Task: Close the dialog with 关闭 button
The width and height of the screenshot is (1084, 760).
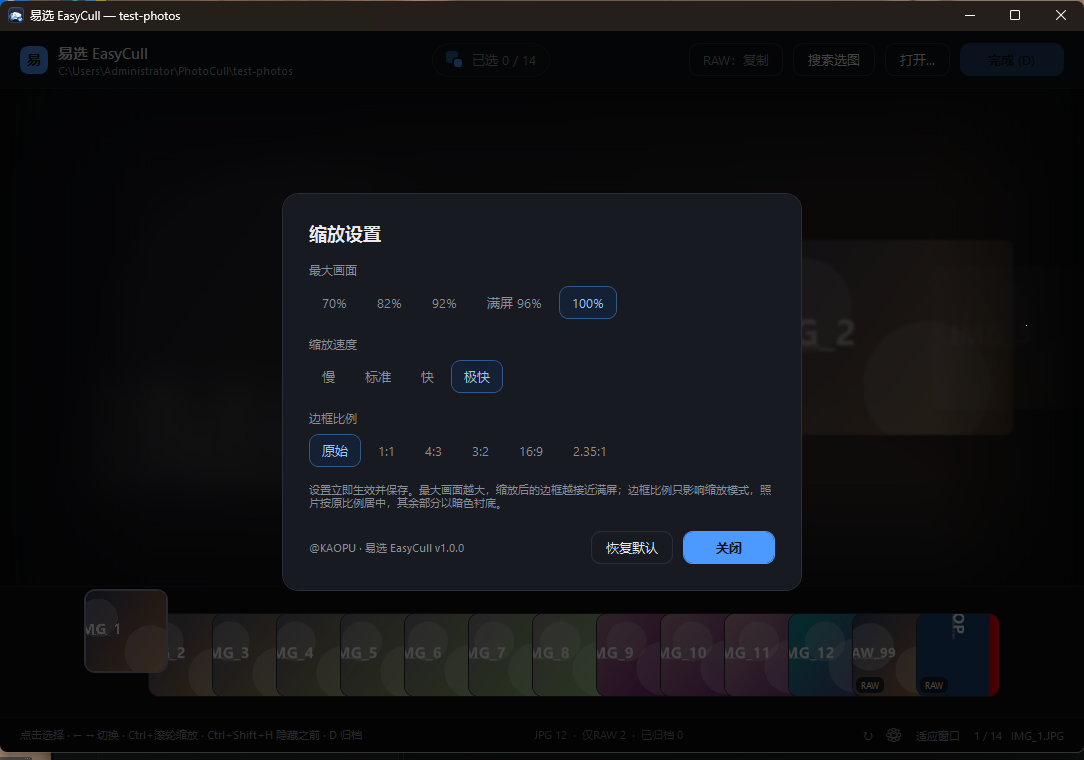Action: click(x=729, y=548)
